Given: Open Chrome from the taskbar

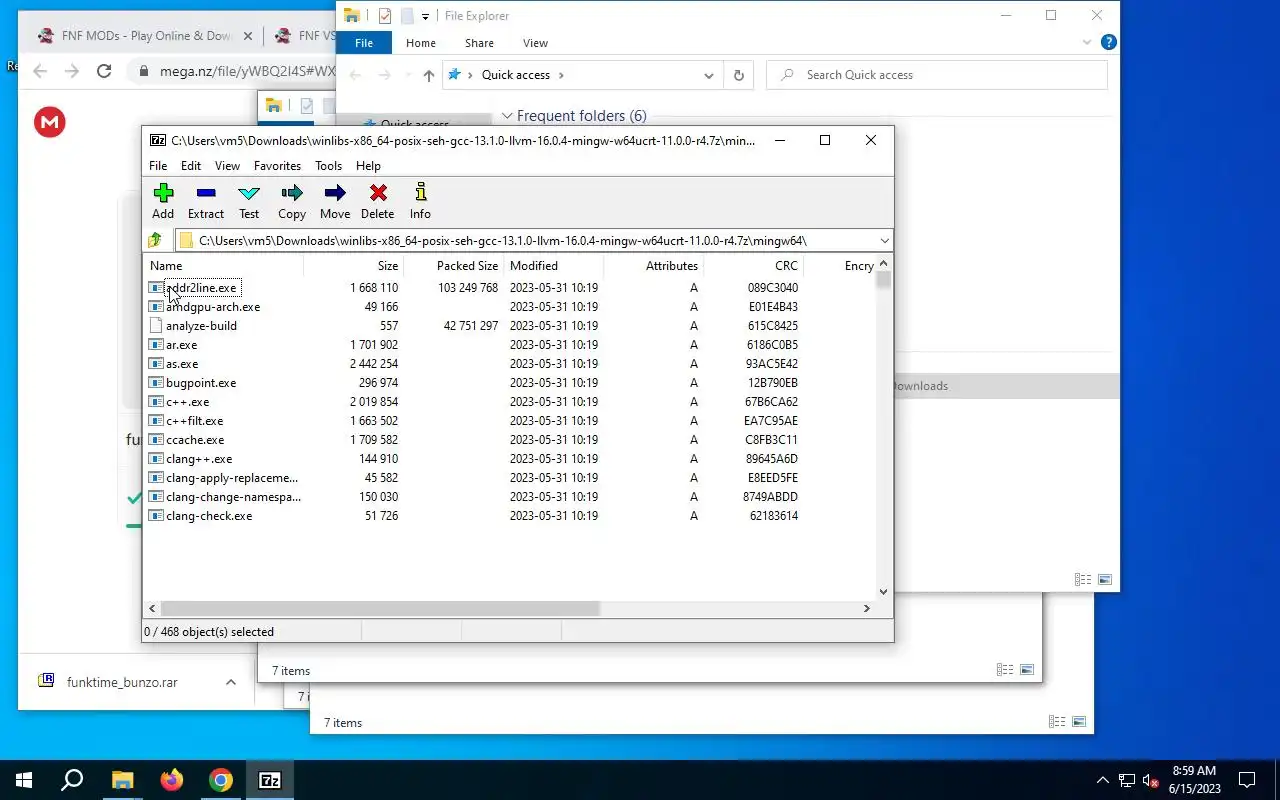Looking at the screenshot, I should (220, 780).
